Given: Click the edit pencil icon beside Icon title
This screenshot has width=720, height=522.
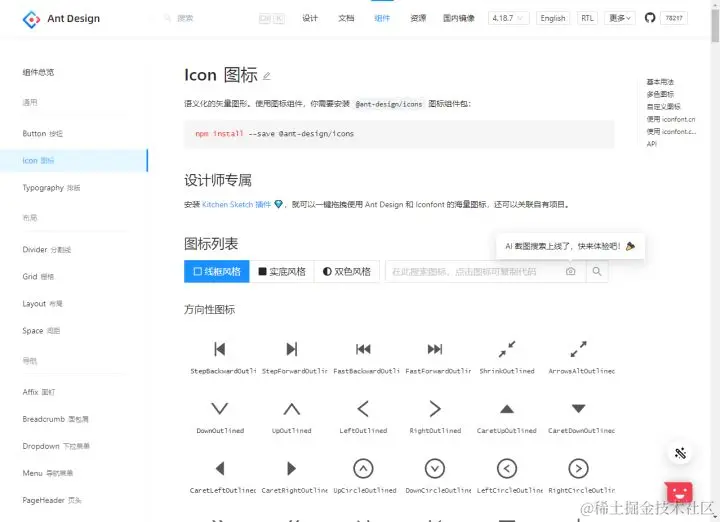Looking at the screenshot, I should [x=267, y=76].
